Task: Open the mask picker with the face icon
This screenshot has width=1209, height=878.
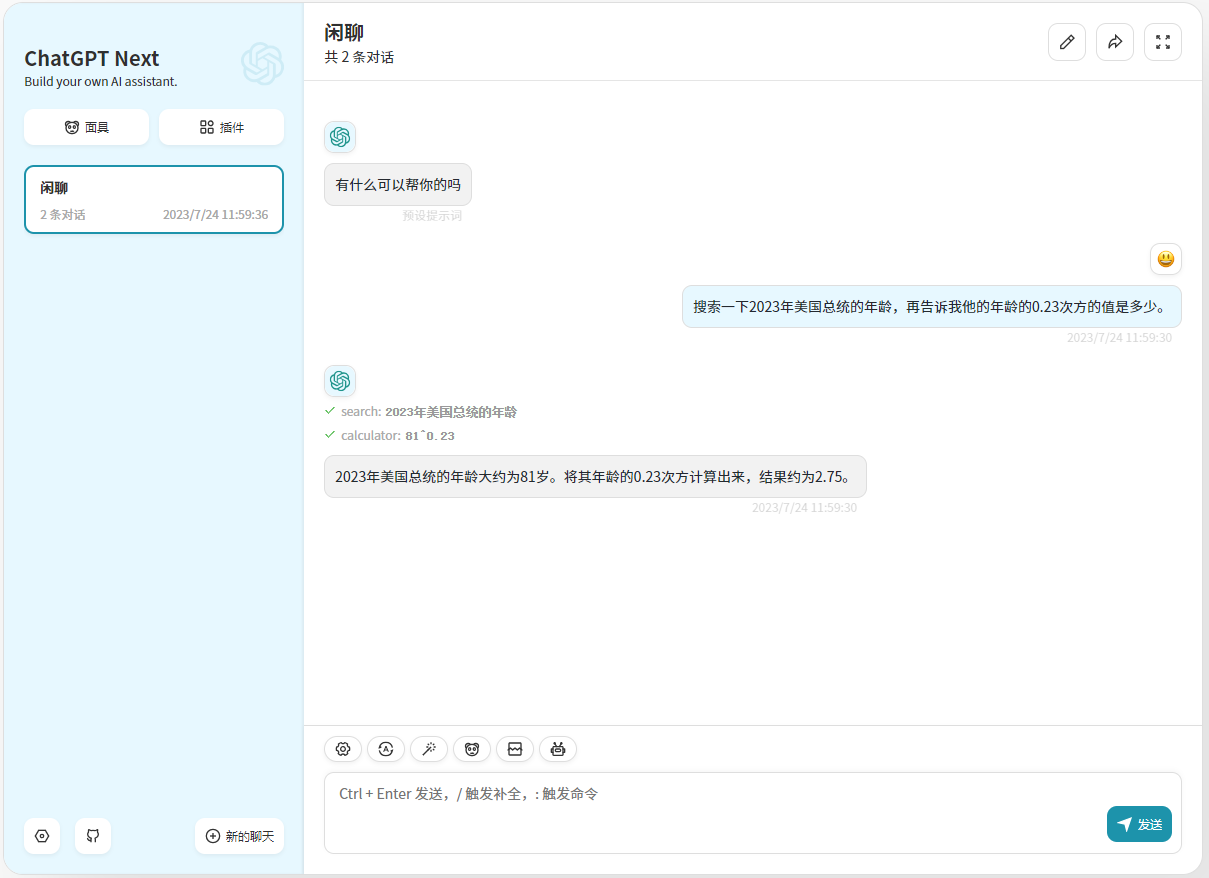Action: [x=472, y=749]
